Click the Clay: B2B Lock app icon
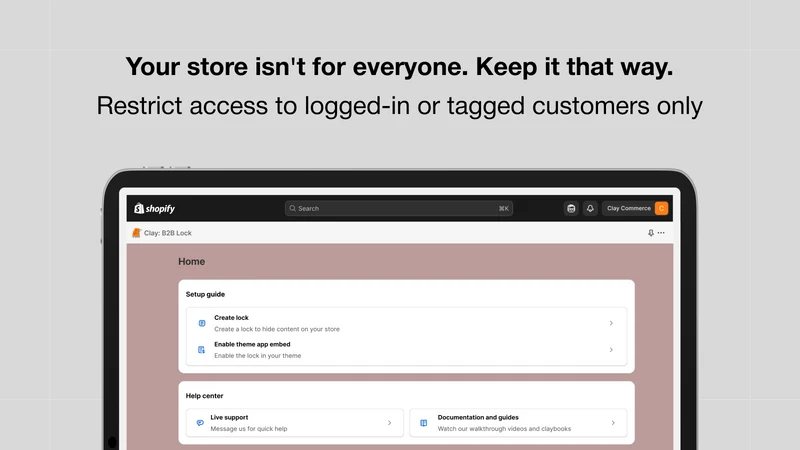 point(136,233)
